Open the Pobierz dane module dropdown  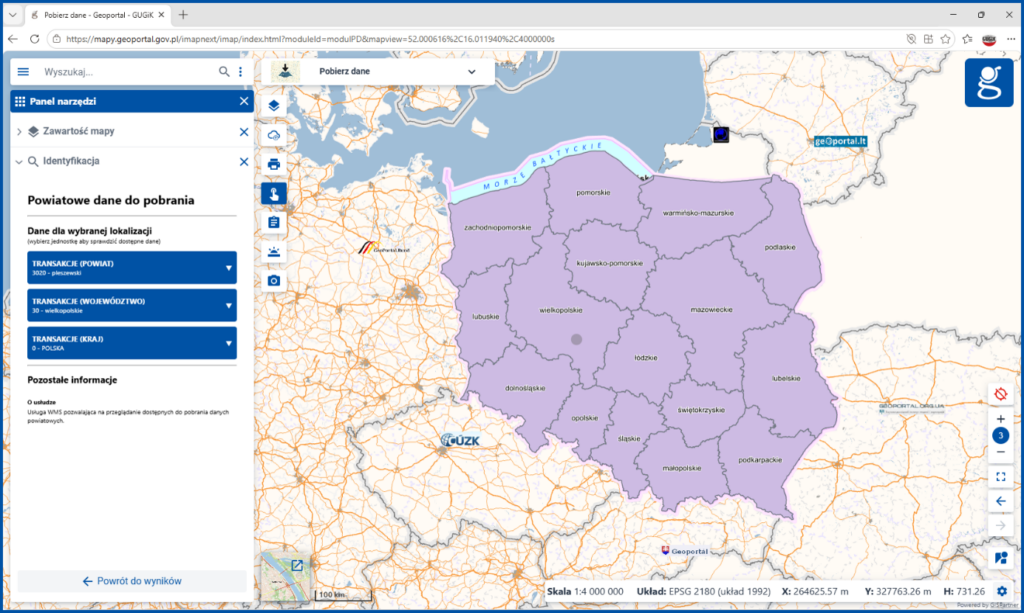pos(377,71)
